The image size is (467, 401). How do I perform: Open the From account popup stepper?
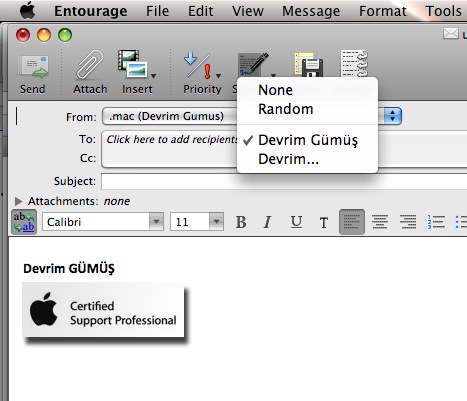click(393, 116)
